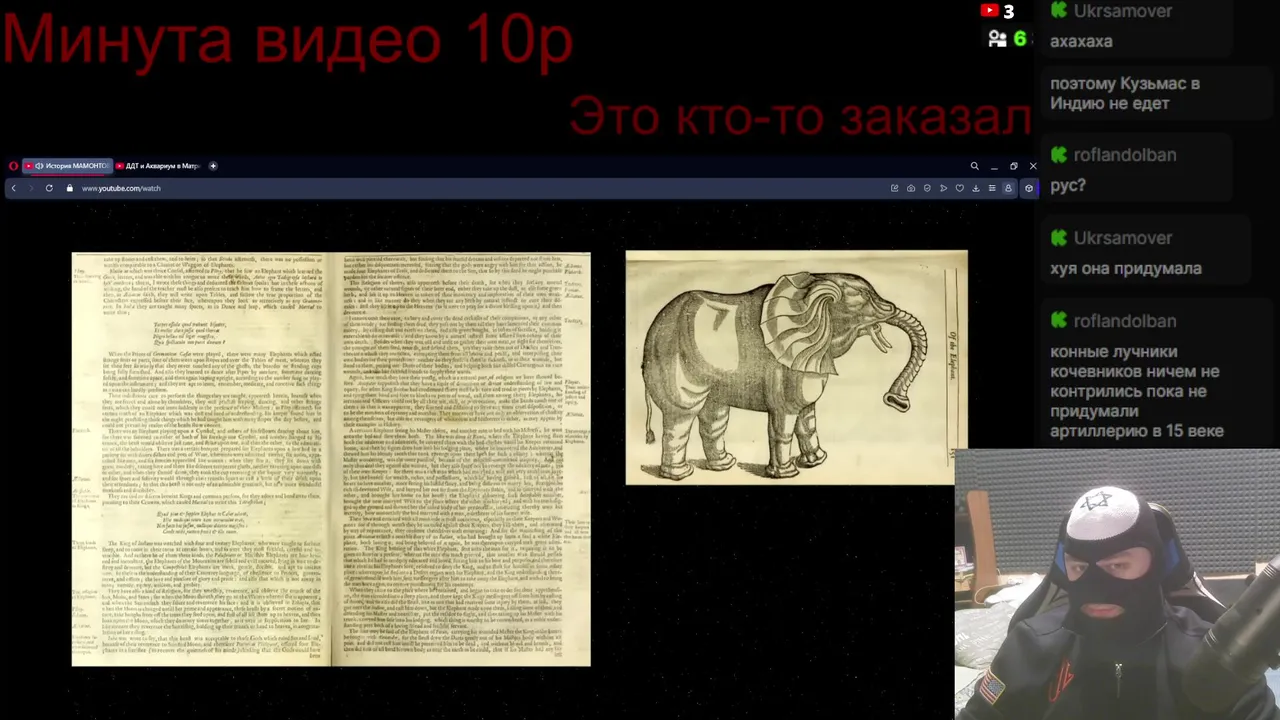This screenshot has width=1280, height=720.
Task: Click the streamer webcam overlay
Action: click(x=1117, y=585)
